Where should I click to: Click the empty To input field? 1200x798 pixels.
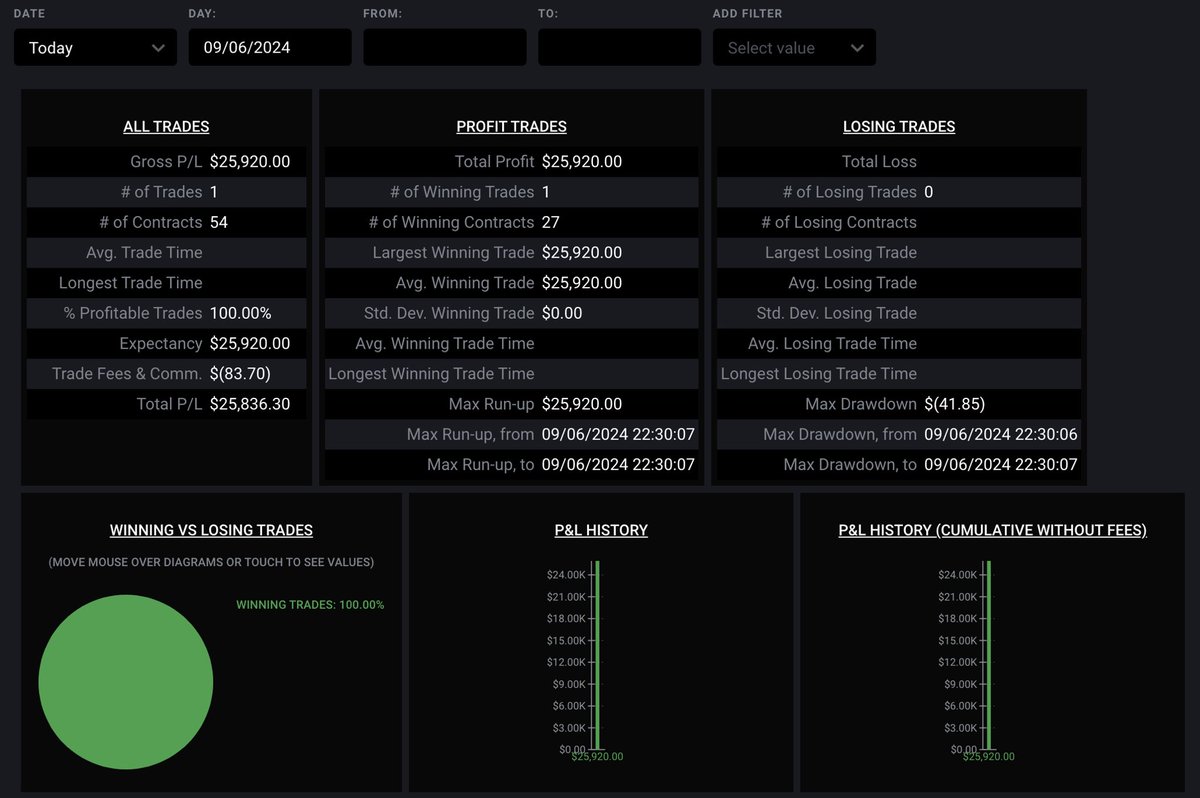point(620,47)
